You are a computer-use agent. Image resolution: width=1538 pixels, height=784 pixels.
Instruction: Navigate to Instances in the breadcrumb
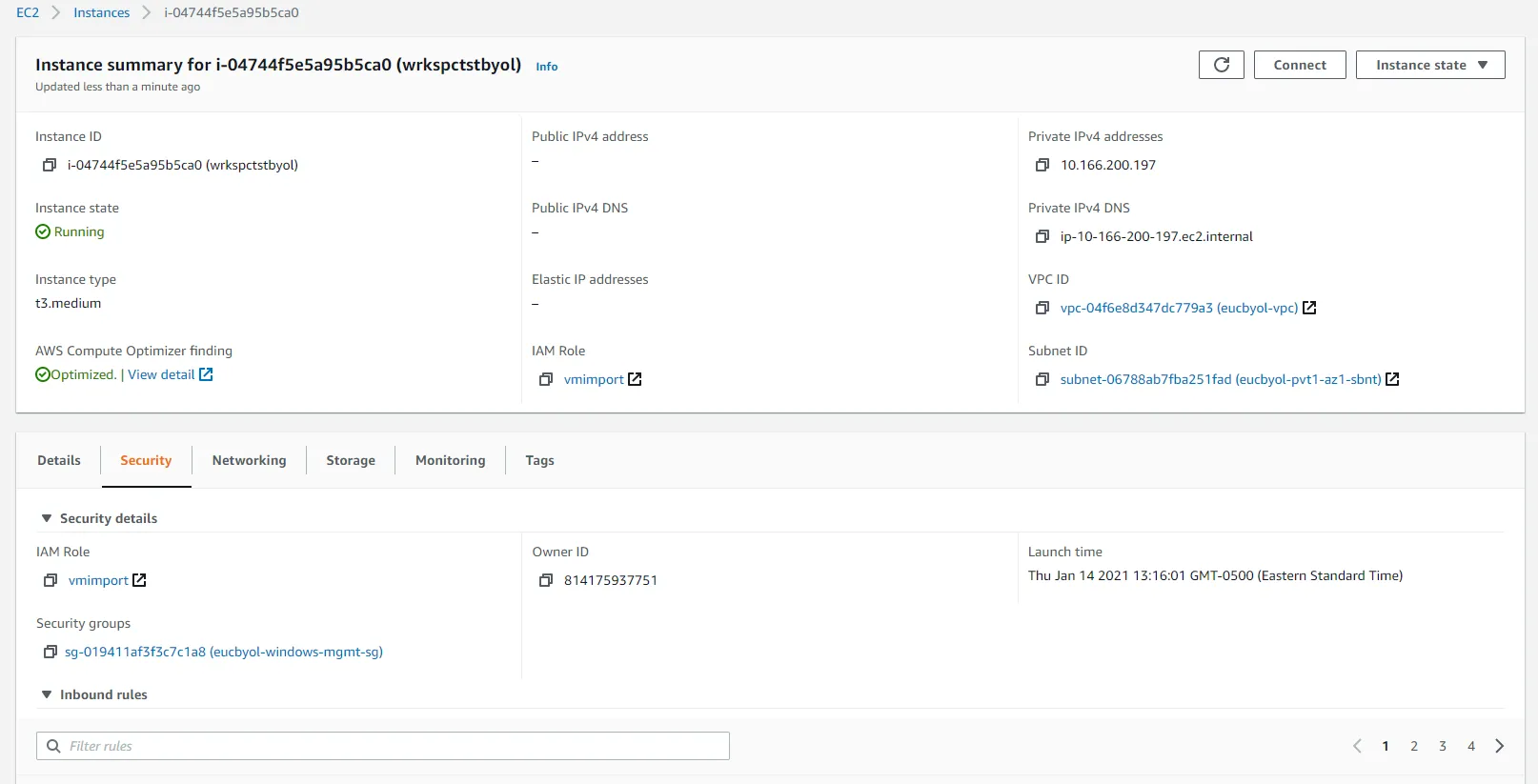101,12
